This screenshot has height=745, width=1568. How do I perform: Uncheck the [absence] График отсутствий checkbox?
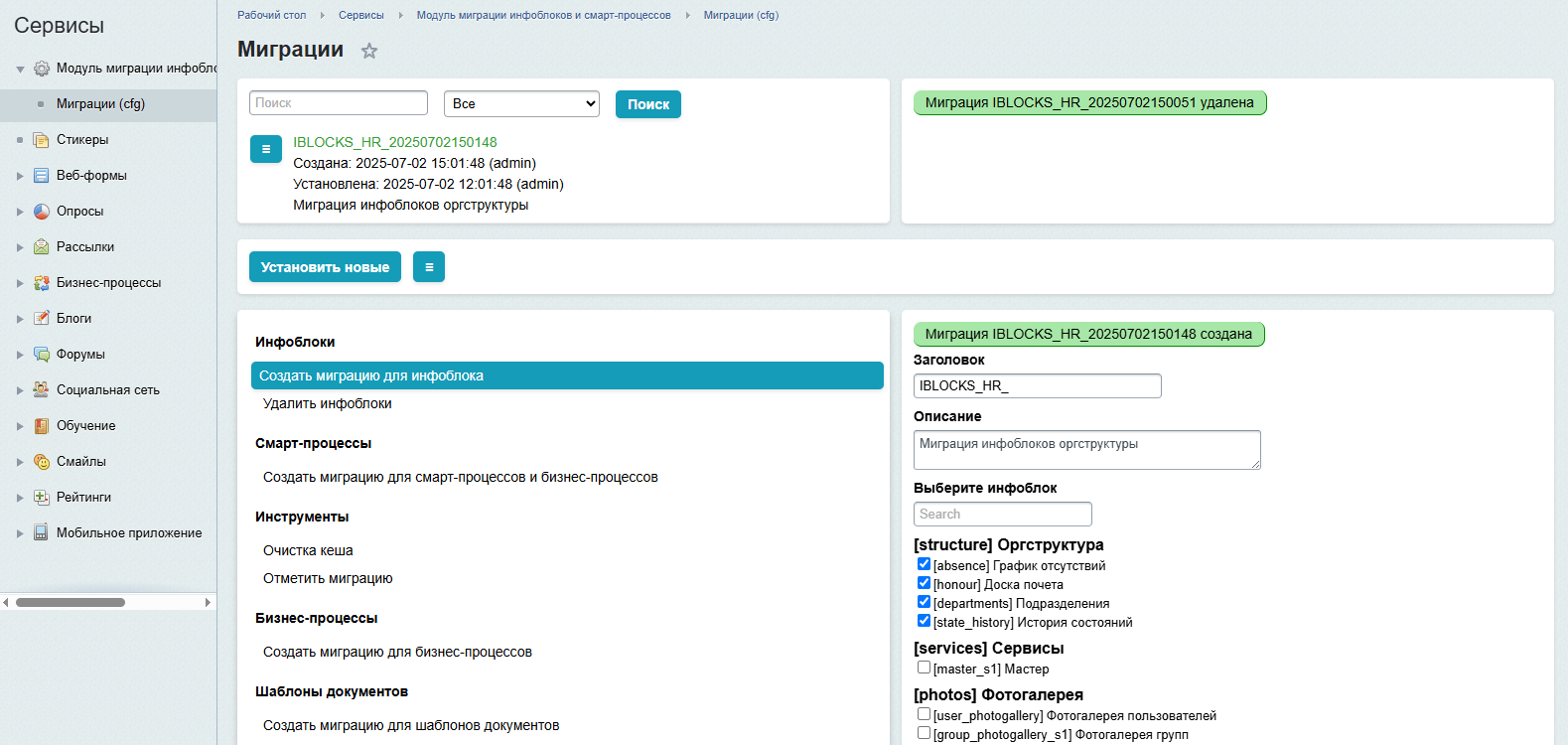pyautogui.click(x=924, y=564)
